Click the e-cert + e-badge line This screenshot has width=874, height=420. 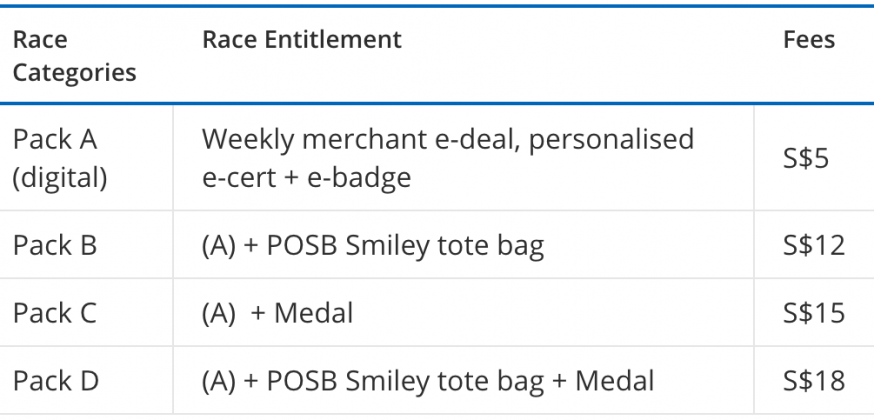306,177
